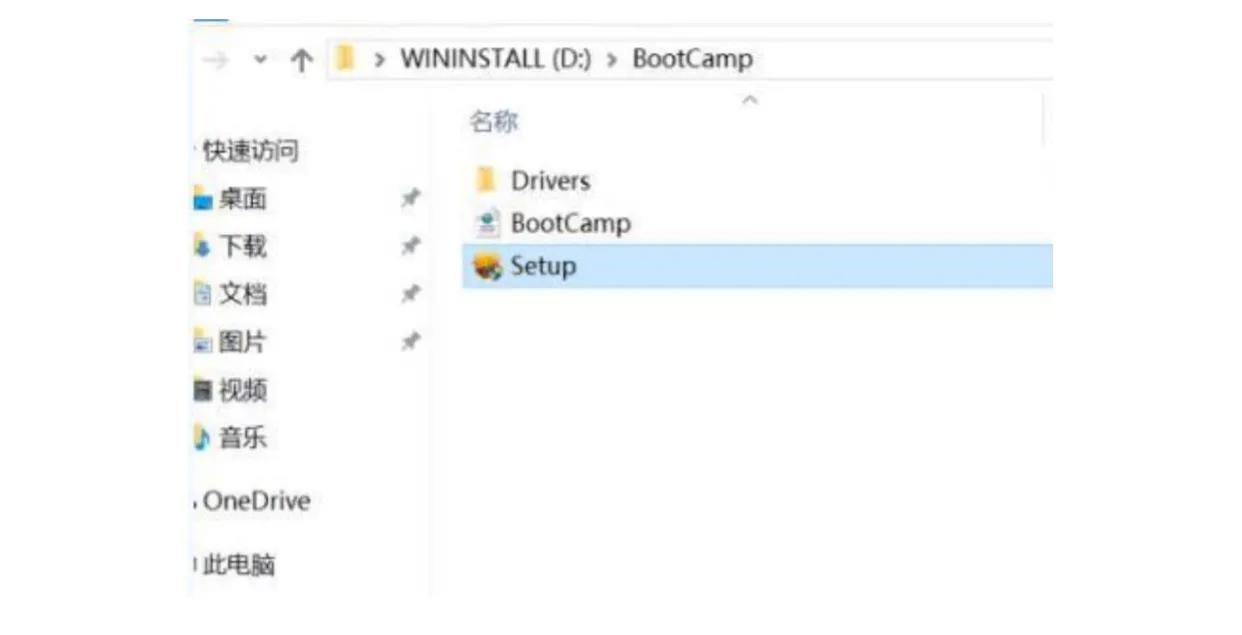Image resolution: width=1242 pixels, height=635 pixels.
Task: Open OneDrive in the navigation pane
Action: pos(257,501)
